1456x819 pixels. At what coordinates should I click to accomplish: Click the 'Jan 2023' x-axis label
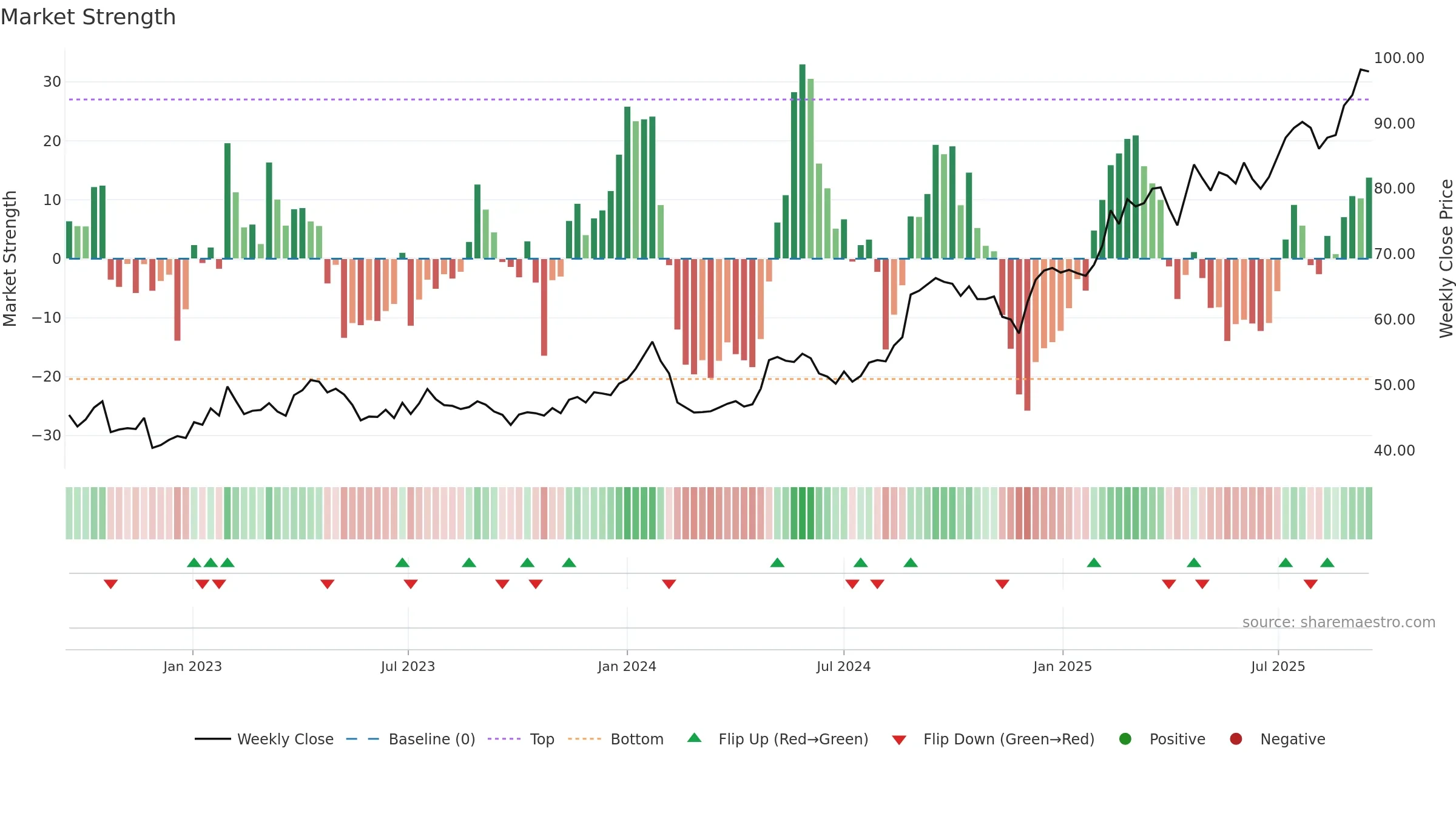192,666
